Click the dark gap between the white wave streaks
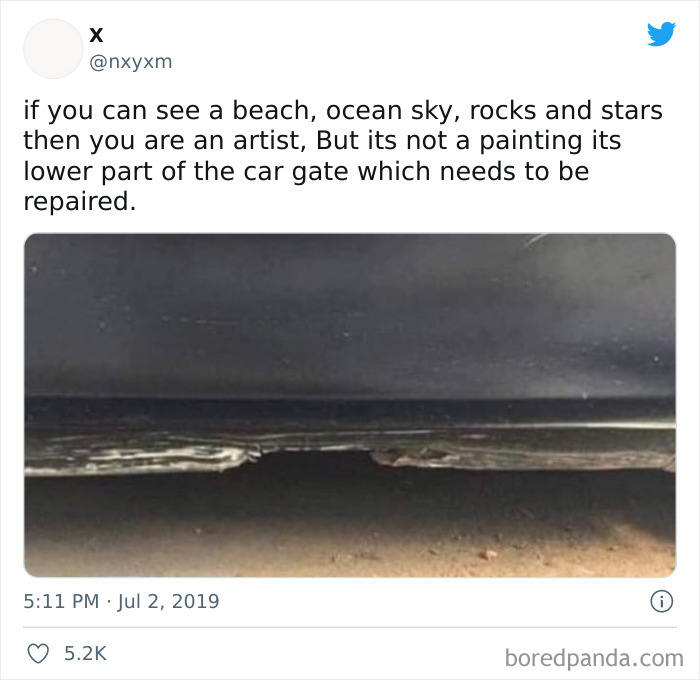Image resolution: width=700 pixels, height=680 pixels. (312, 460)
